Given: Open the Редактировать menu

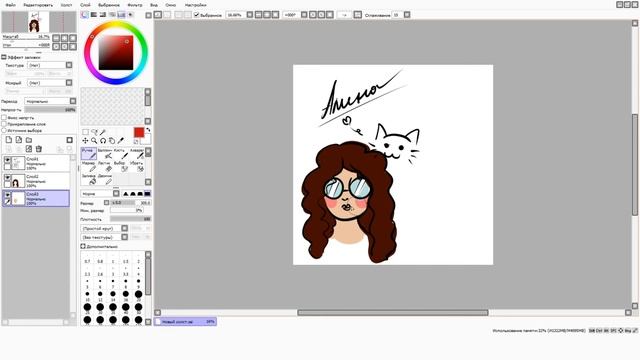Looking at the screenshot, I should coord(38,5).
